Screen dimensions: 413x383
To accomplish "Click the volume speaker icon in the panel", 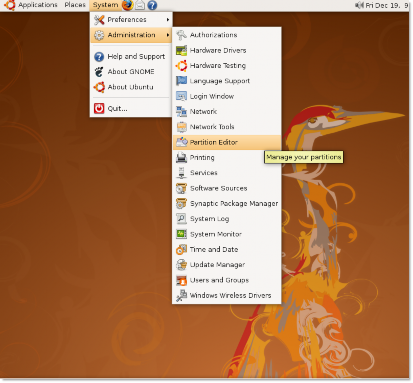I will coord(359,5).
